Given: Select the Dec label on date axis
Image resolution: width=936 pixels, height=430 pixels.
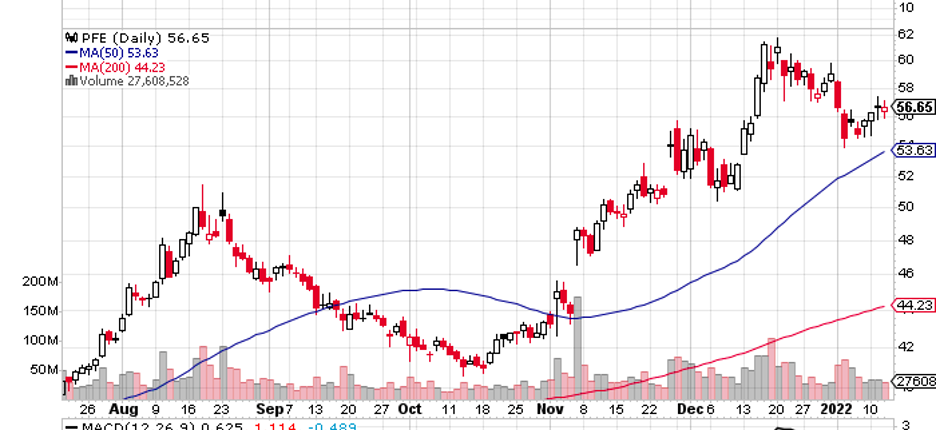Looking at the screenshot, I should point(687,409).
